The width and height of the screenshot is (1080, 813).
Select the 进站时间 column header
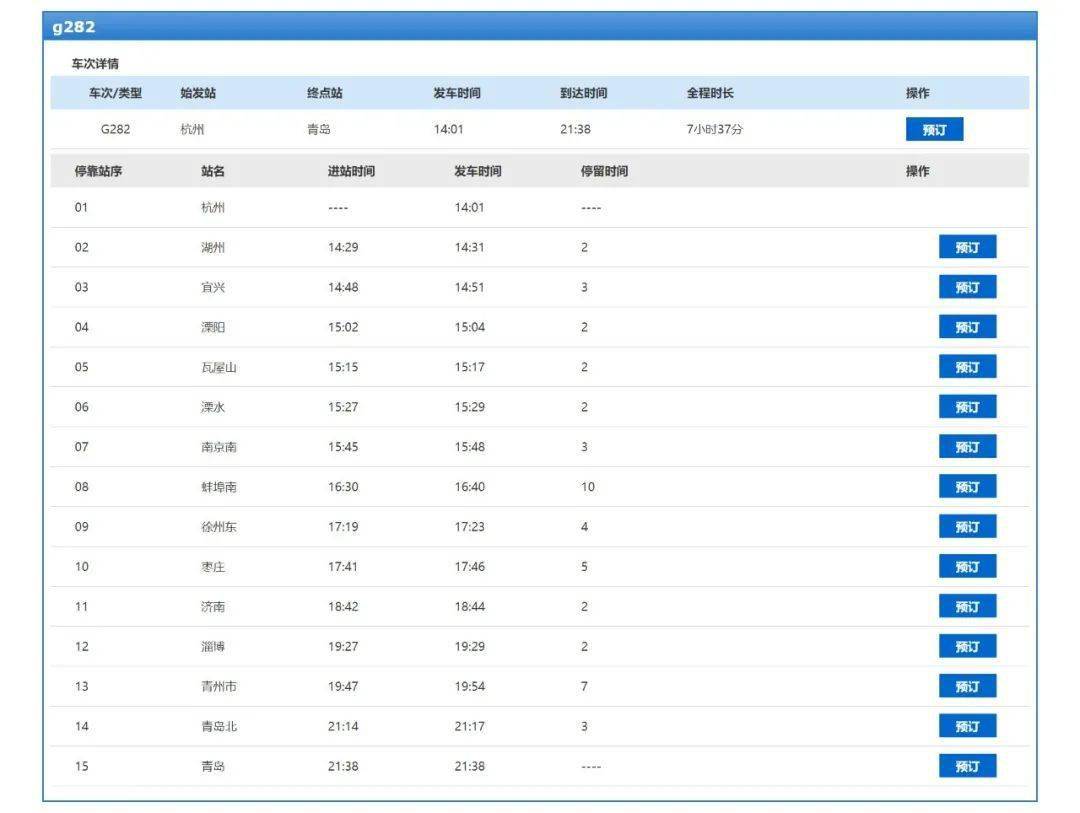coord(351,171)
